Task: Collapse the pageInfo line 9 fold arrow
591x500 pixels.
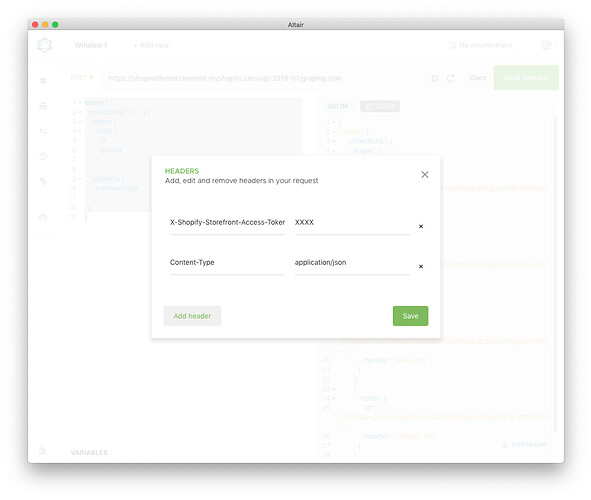Action: point(80,179)
